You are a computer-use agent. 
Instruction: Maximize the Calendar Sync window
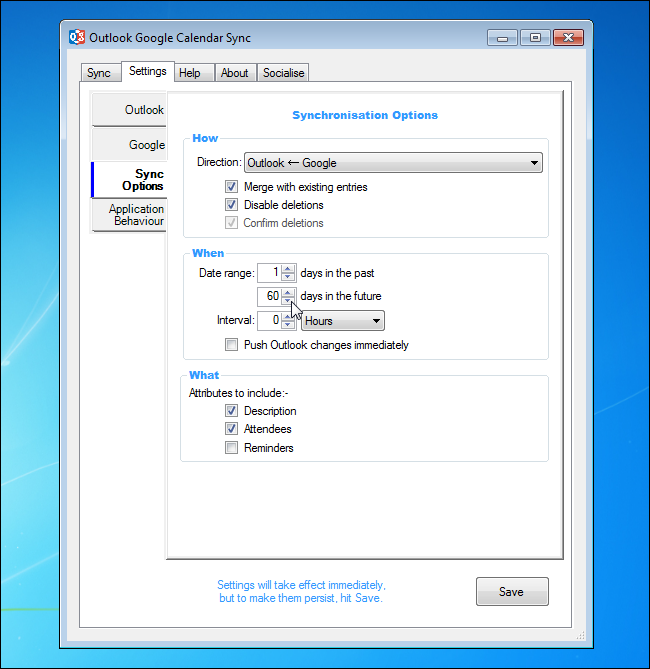(535, 38)
